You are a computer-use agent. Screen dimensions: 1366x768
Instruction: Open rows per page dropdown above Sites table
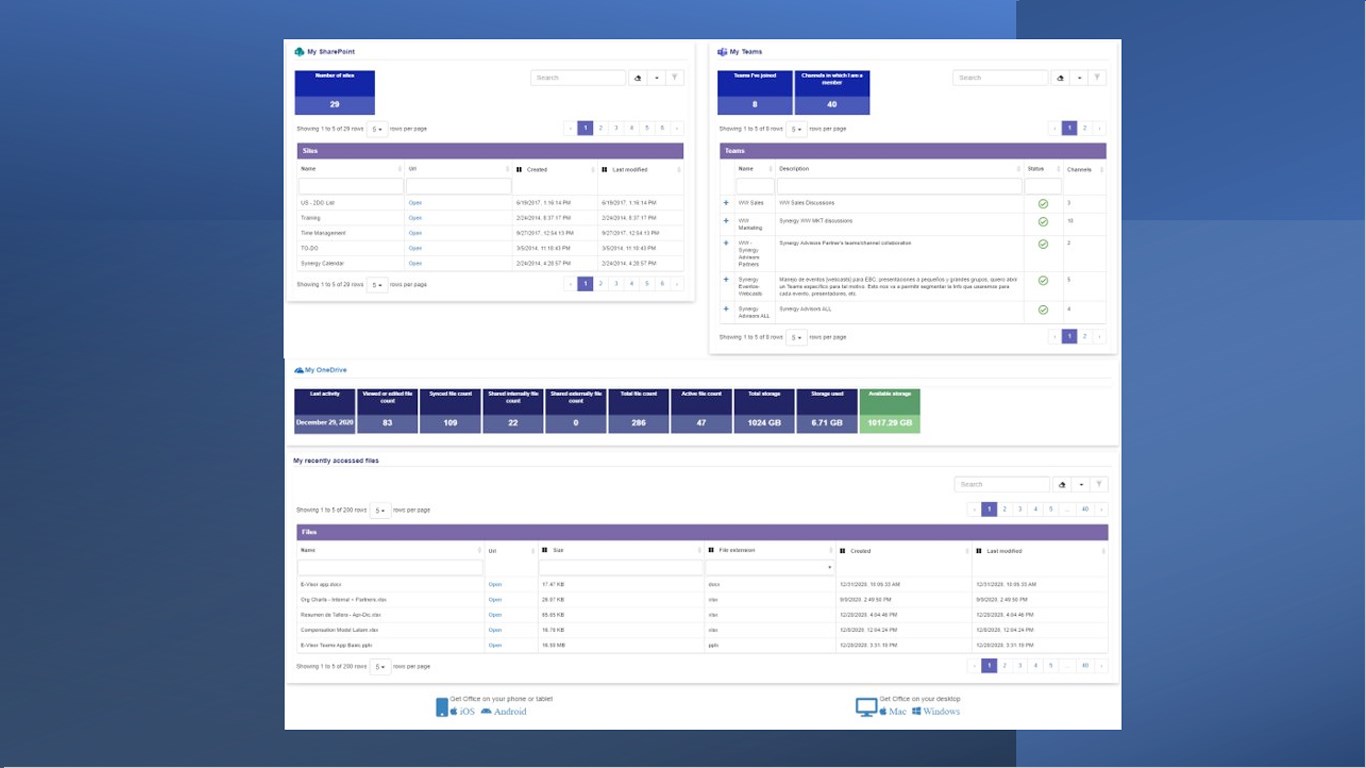377,129
